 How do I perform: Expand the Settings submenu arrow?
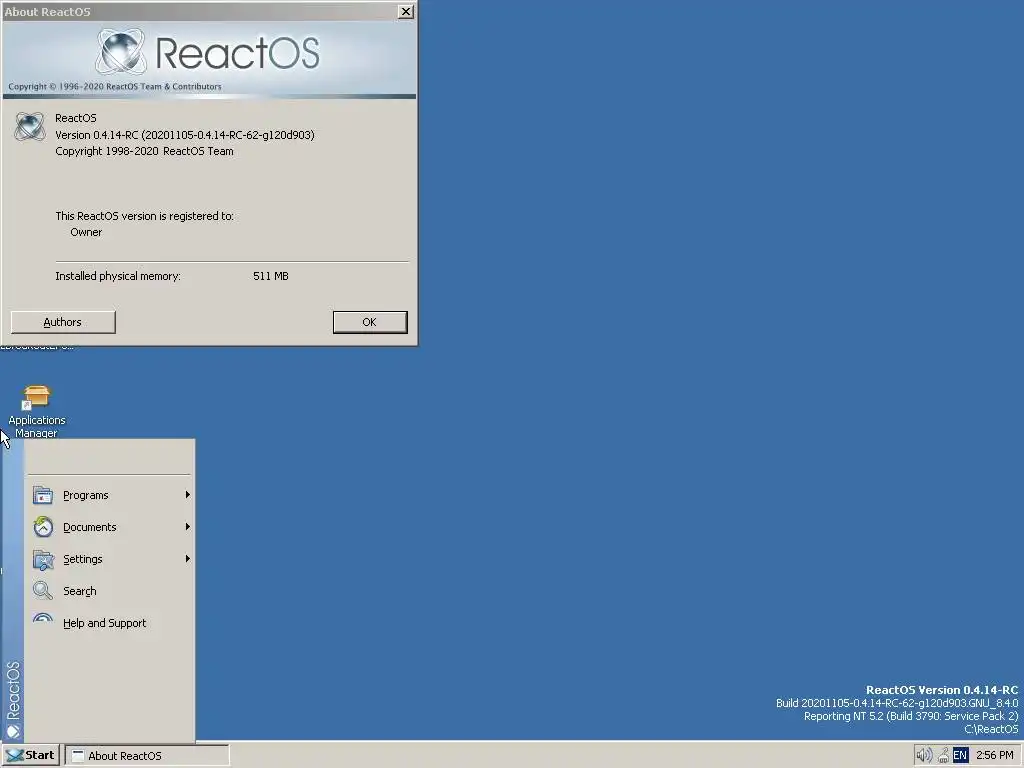[x=187, y=559]
